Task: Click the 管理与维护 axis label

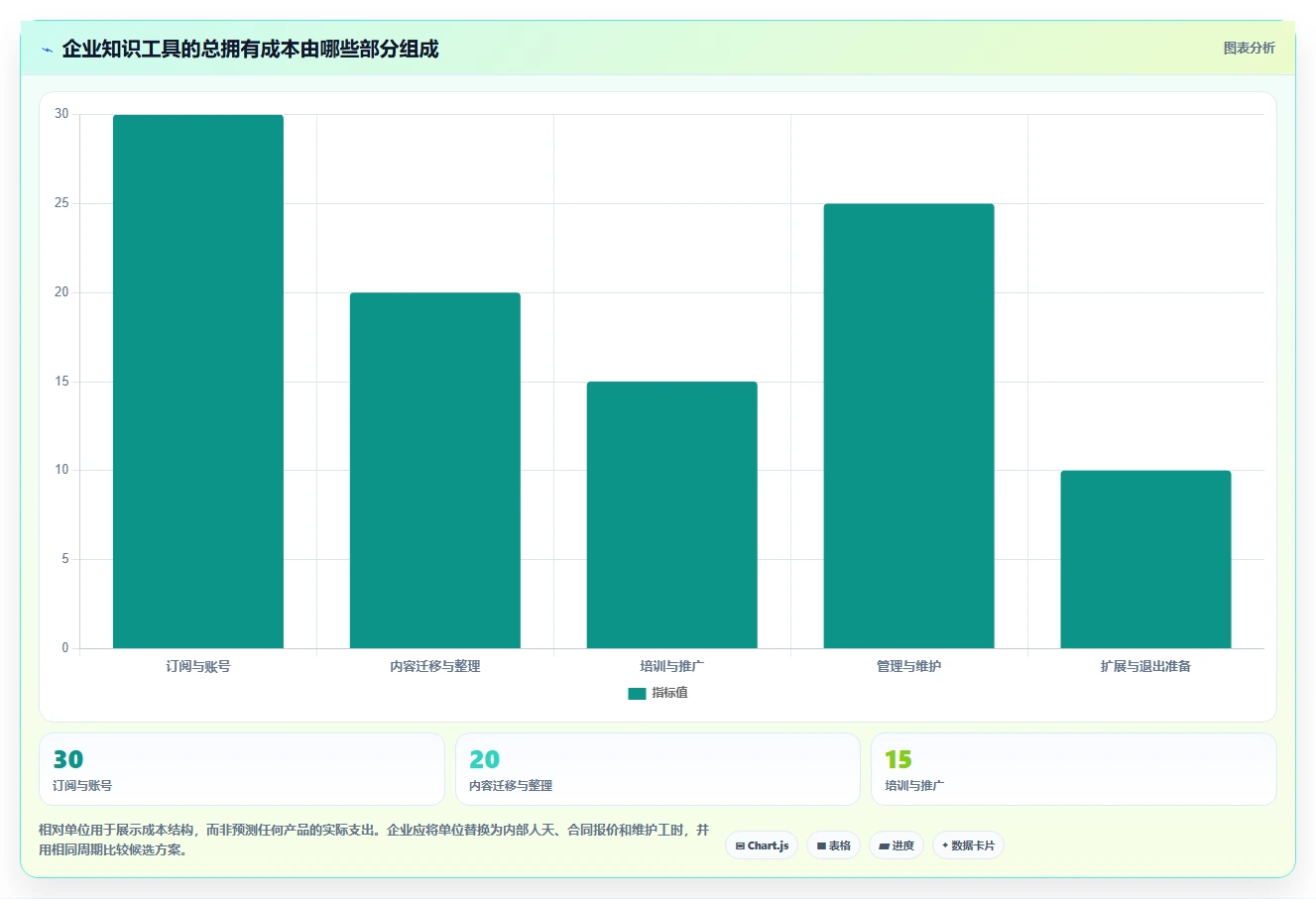Action: point(909,666)
